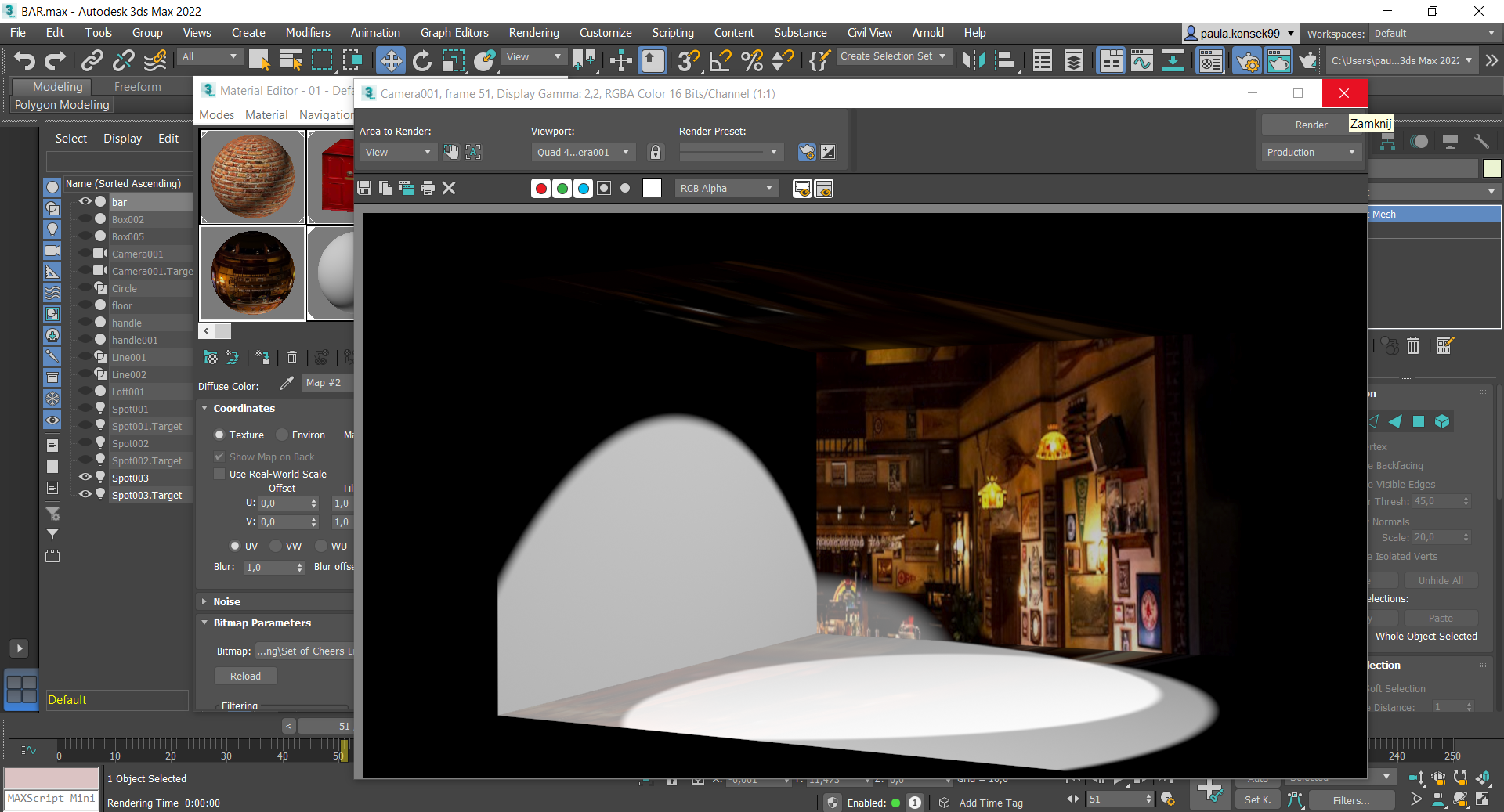The image size is (1504, 812).
Task: Select the VW mapping radio button
Action: click(x=276, y=546)
